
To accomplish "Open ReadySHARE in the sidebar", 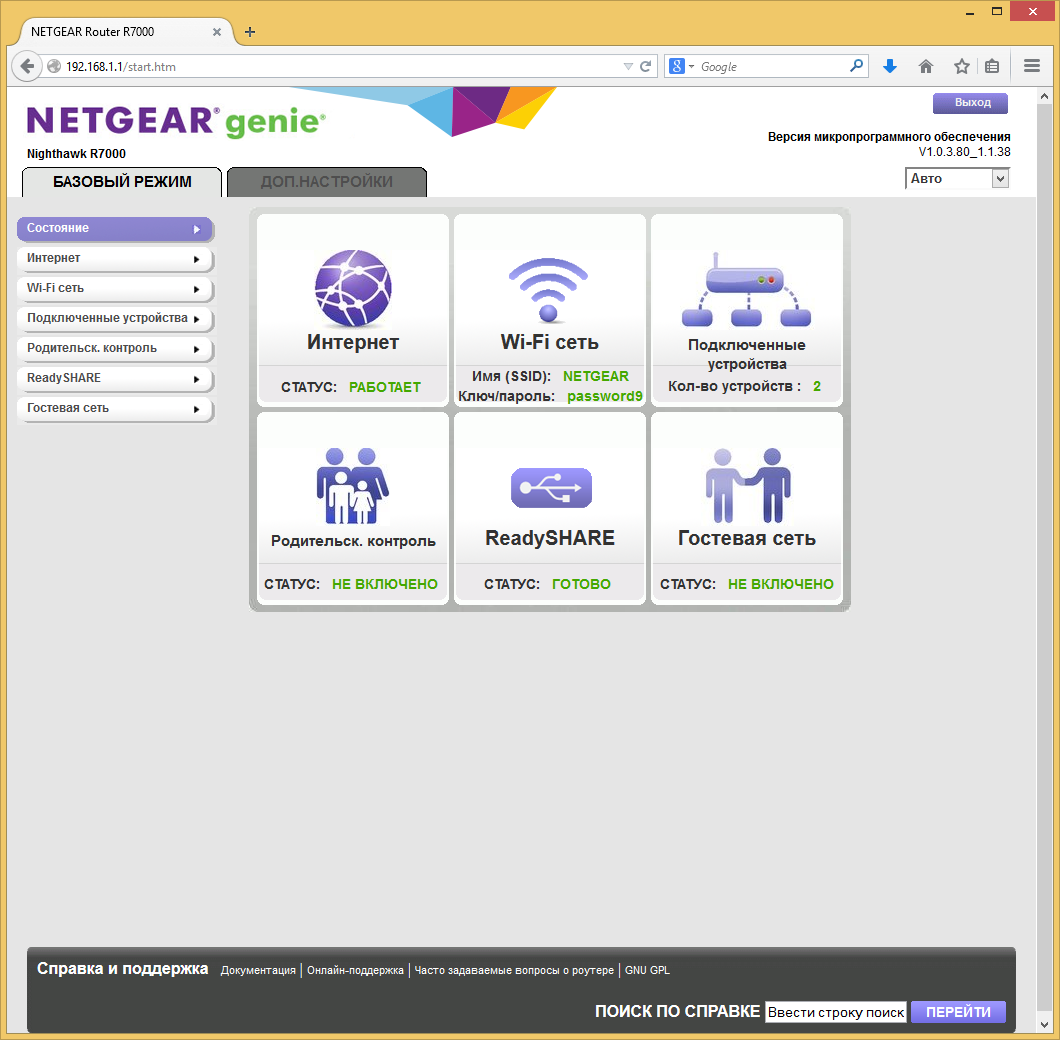I will pos(115,378).
